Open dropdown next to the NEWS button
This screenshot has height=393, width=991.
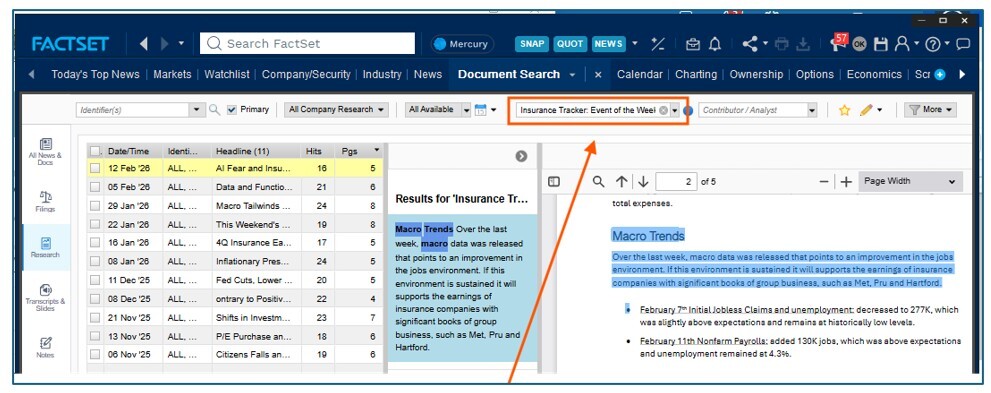(635, 44)
